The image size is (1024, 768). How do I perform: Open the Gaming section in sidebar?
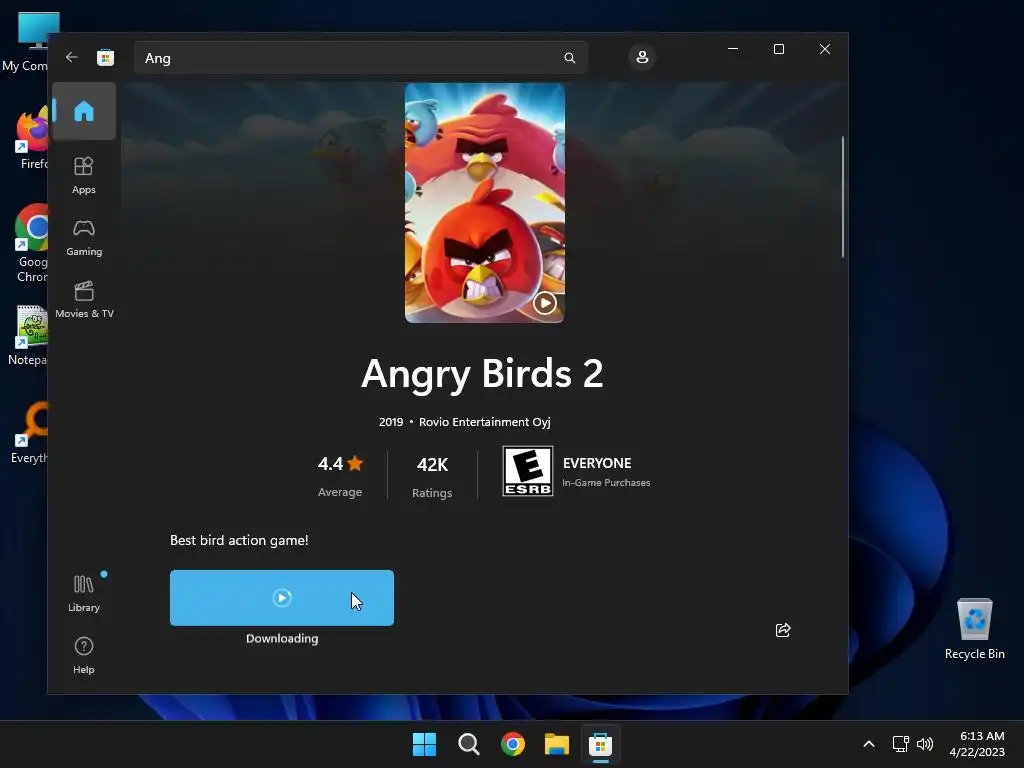click(84, 238)
